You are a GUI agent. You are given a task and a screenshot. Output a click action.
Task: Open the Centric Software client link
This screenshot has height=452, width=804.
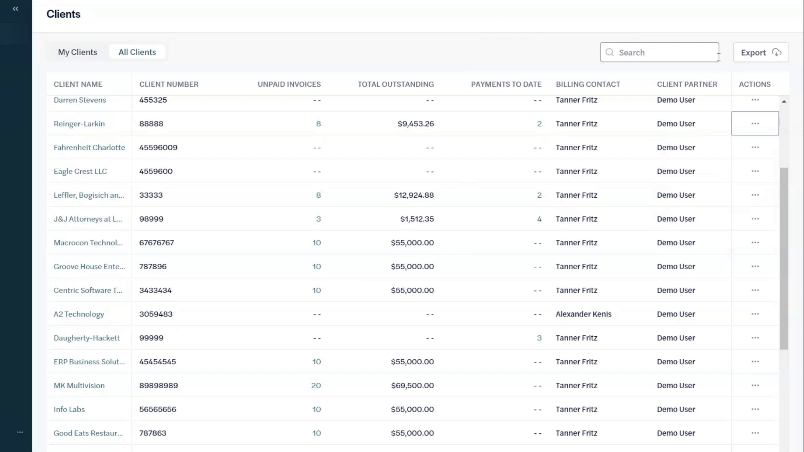click(88, 291)
